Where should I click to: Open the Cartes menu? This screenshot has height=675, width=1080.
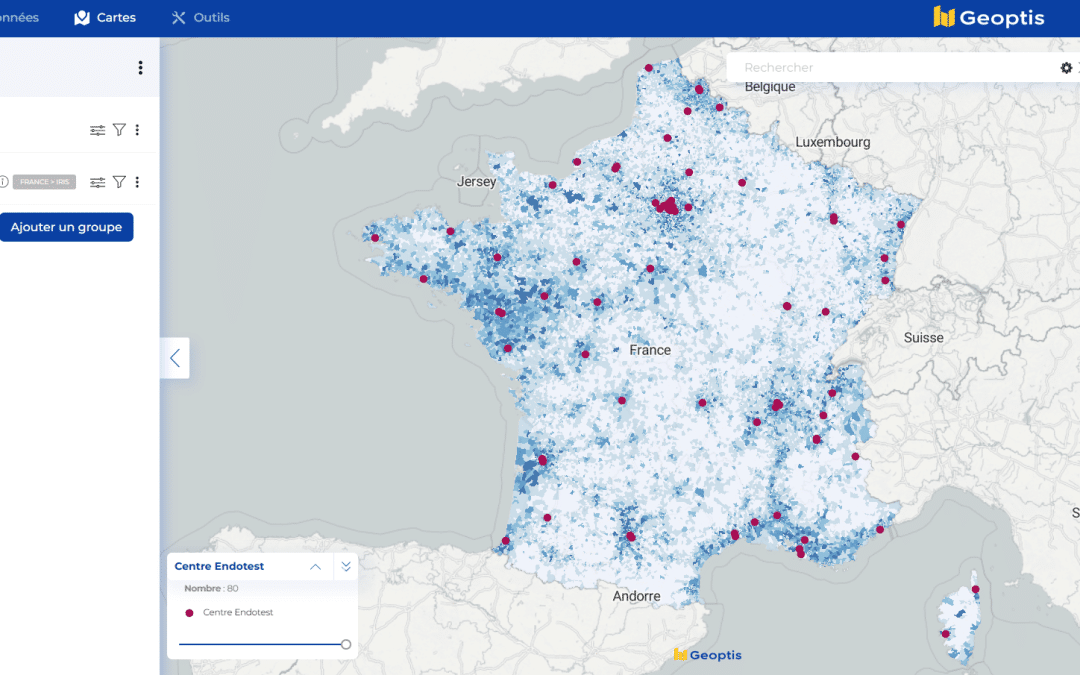(105, 17)
